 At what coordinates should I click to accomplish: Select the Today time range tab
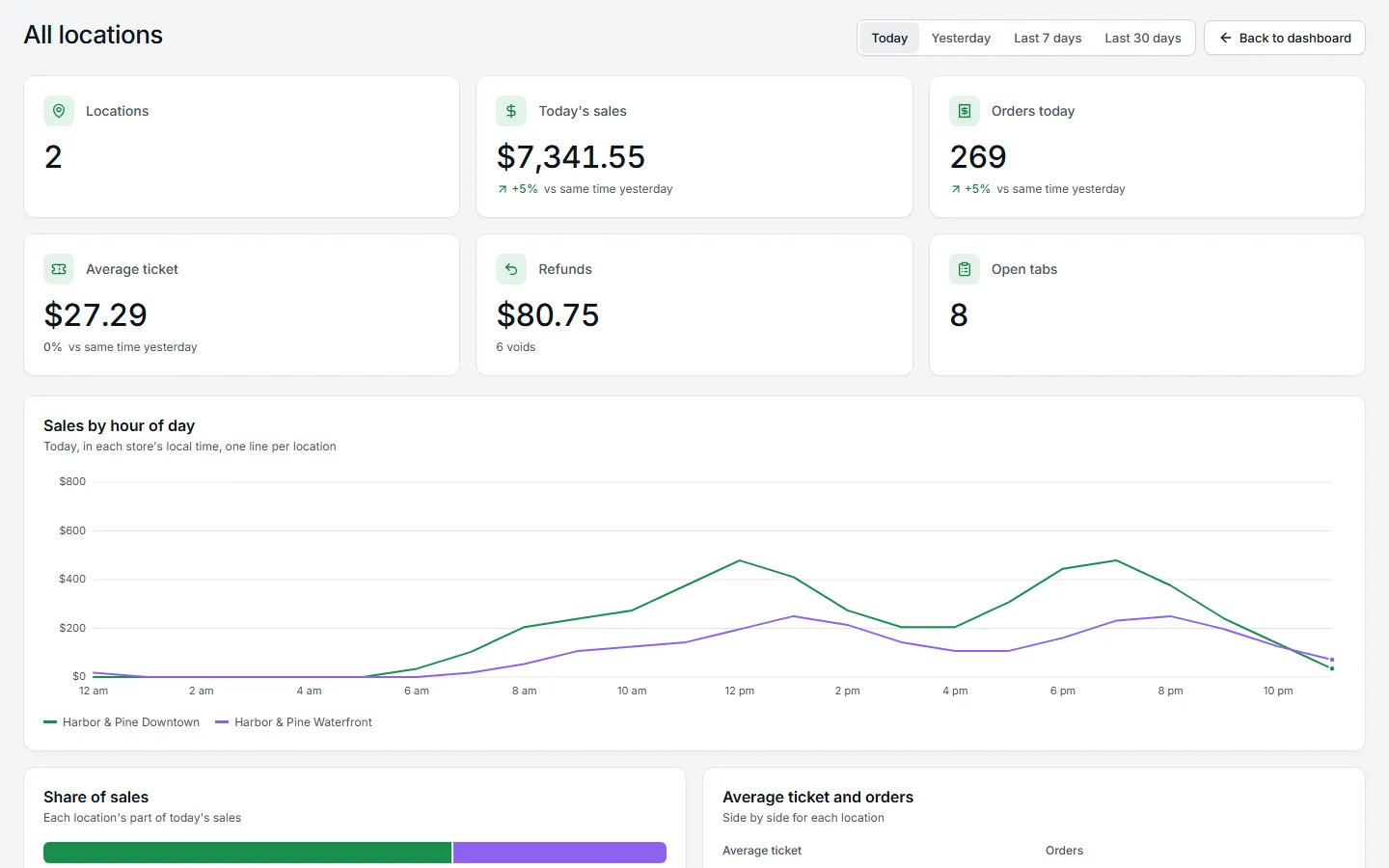(x=889, y=38)
